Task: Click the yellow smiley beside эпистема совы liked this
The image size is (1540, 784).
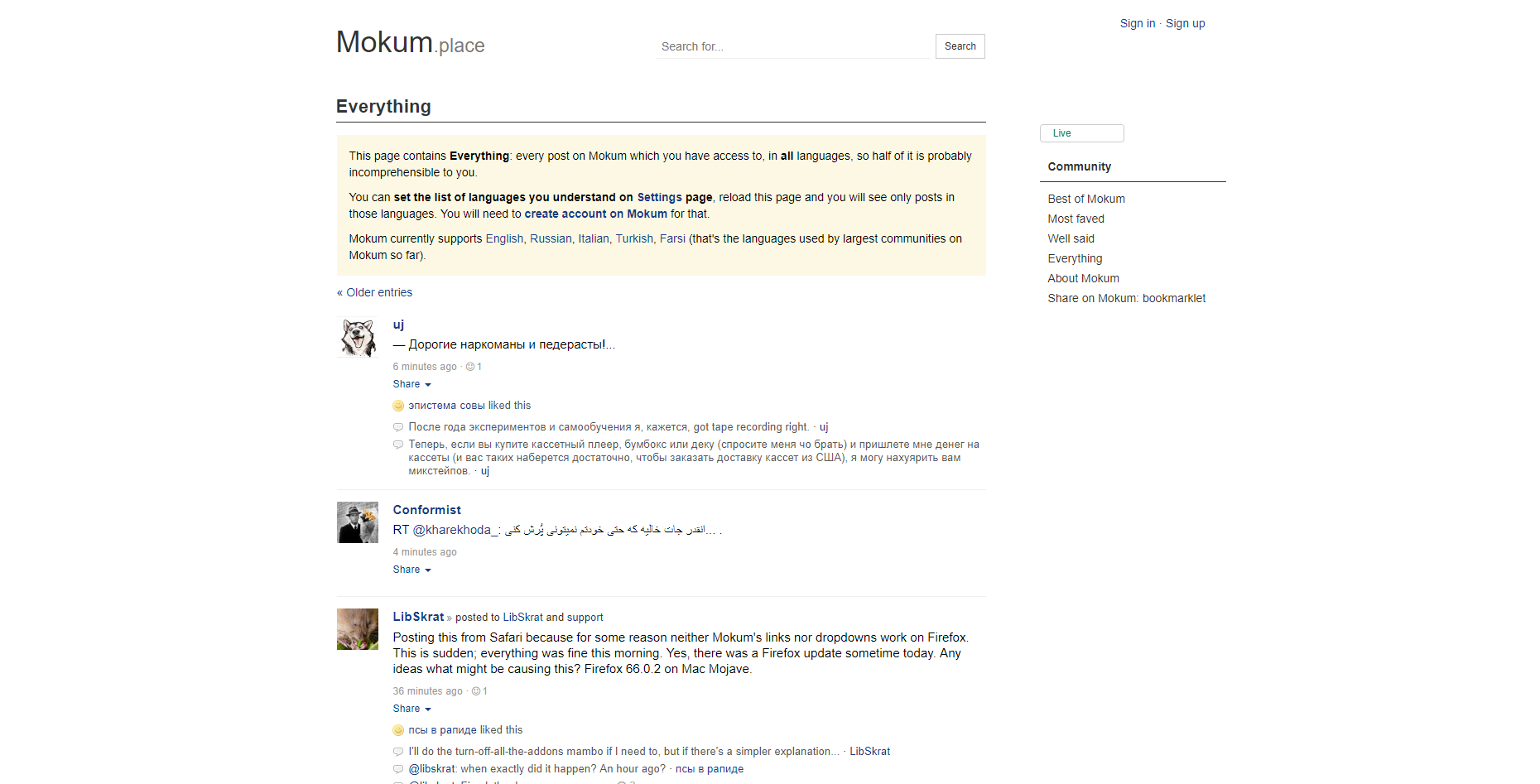Action: 398,406
